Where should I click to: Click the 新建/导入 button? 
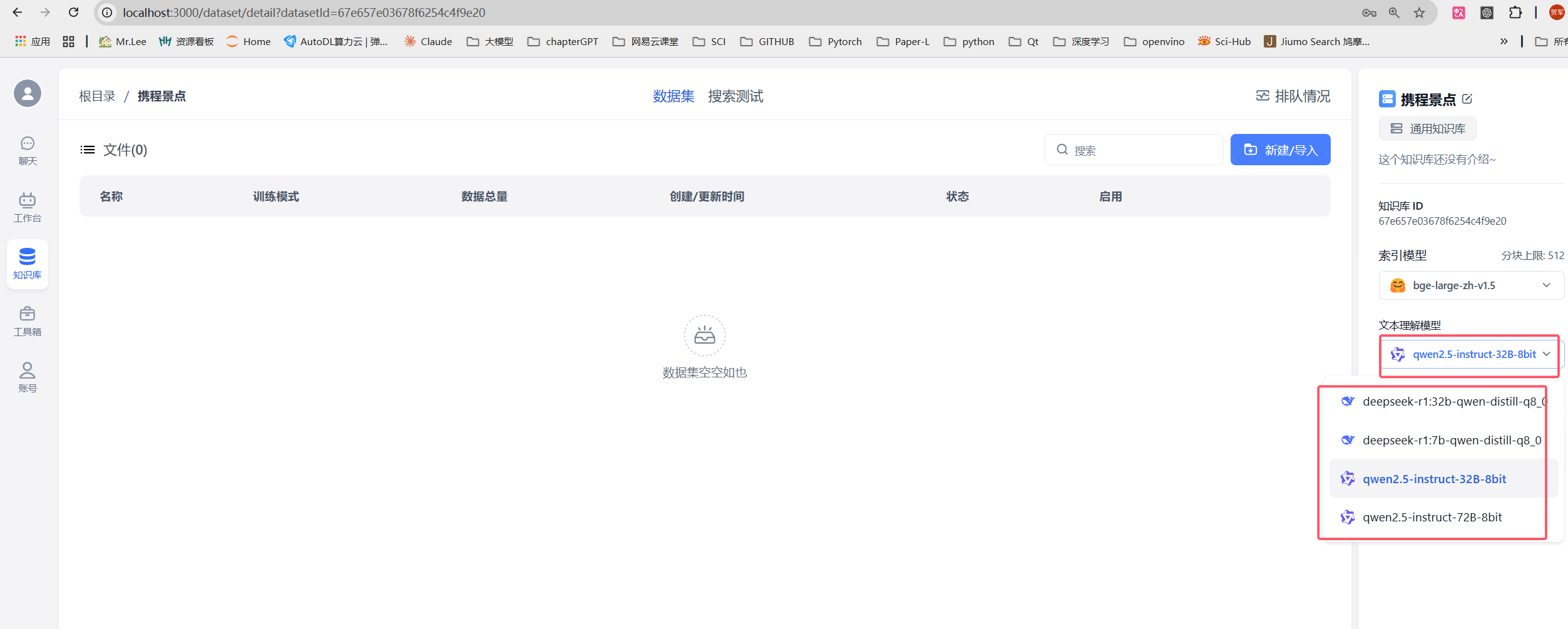point(1280,150)
